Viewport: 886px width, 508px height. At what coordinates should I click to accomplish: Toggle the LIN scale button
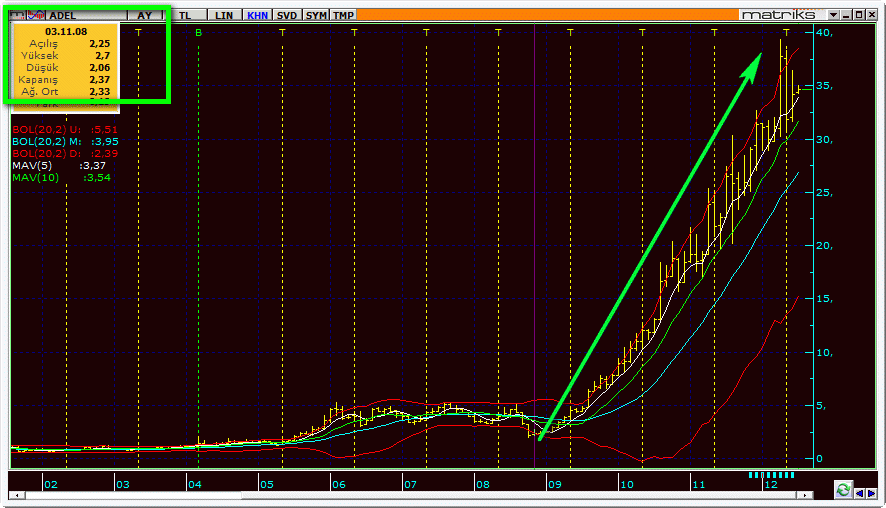224,15
